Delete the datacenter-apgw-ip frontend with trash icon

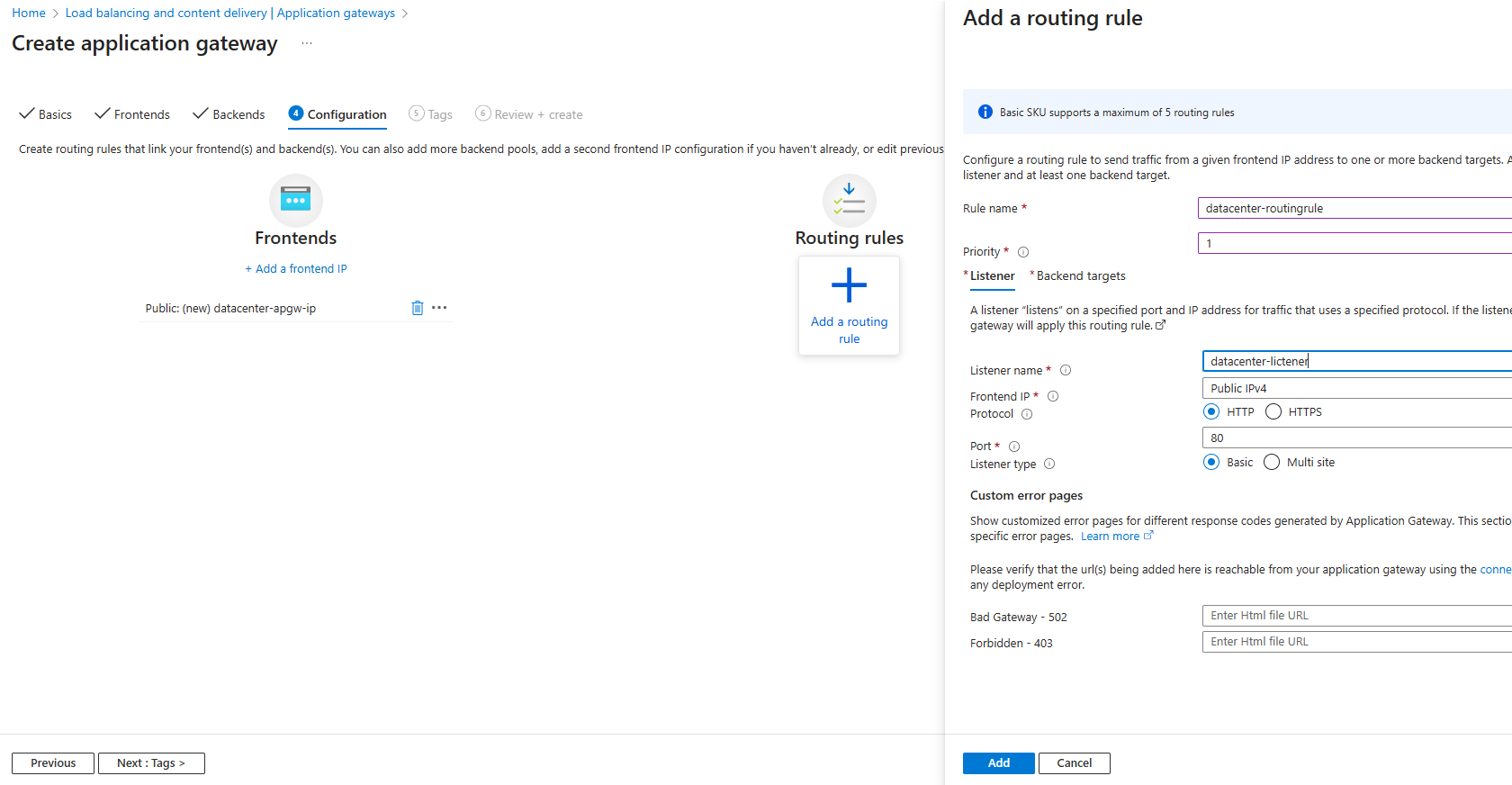417,308
